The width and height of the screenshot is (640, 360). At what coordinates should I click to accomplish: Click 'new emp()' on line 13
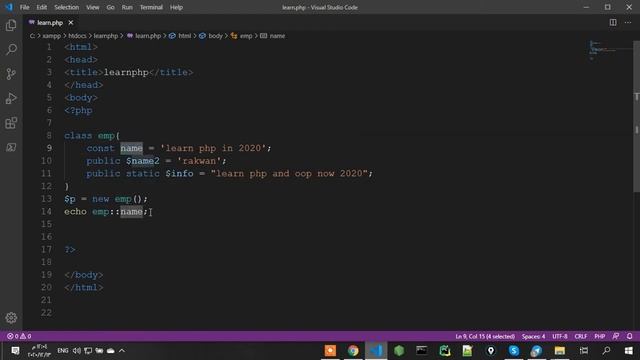point(117,199)
